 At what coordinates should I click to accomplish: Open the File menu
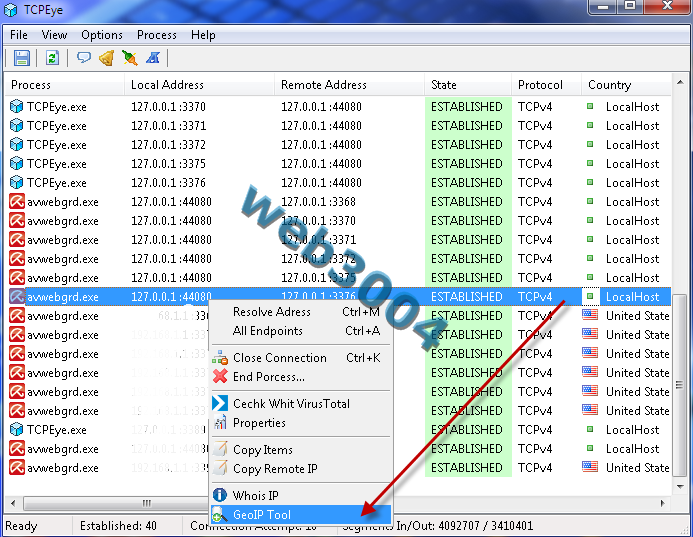click(19, 35)
